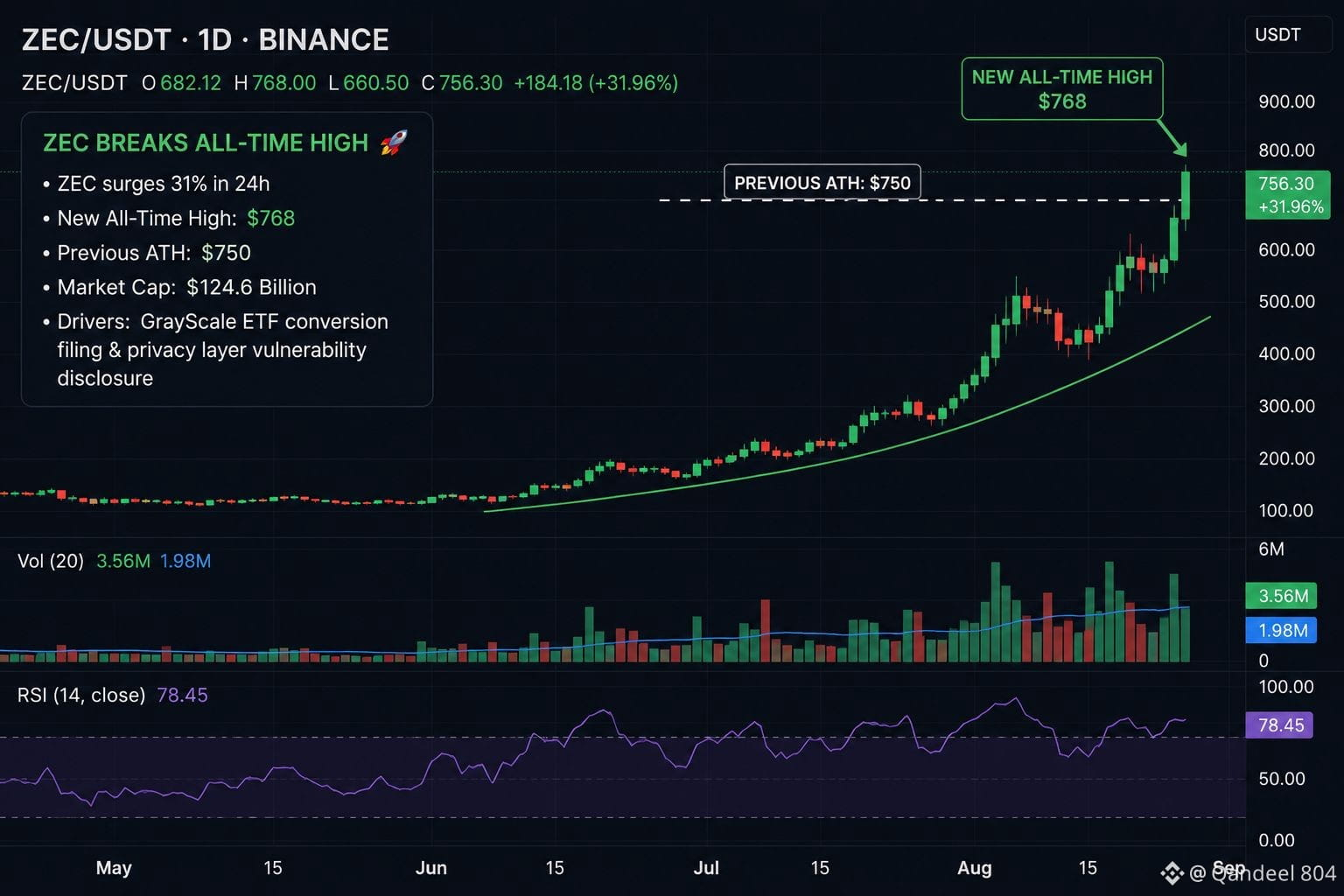Click 900.00 on the price scale

[x=1286, y=101]
